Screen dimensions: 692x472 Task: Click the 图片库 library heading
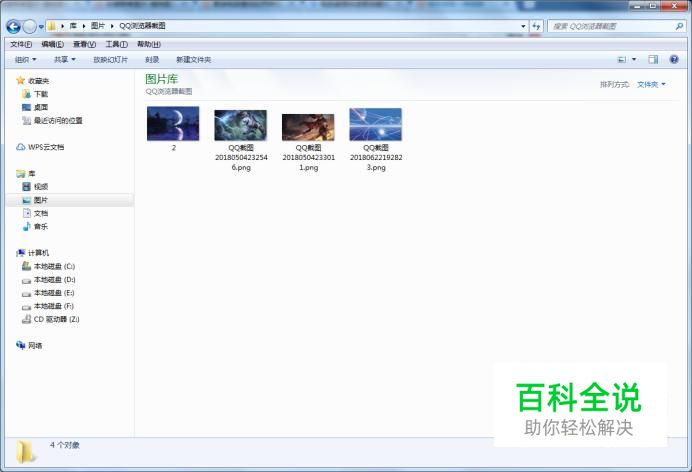tap(162, 79)
